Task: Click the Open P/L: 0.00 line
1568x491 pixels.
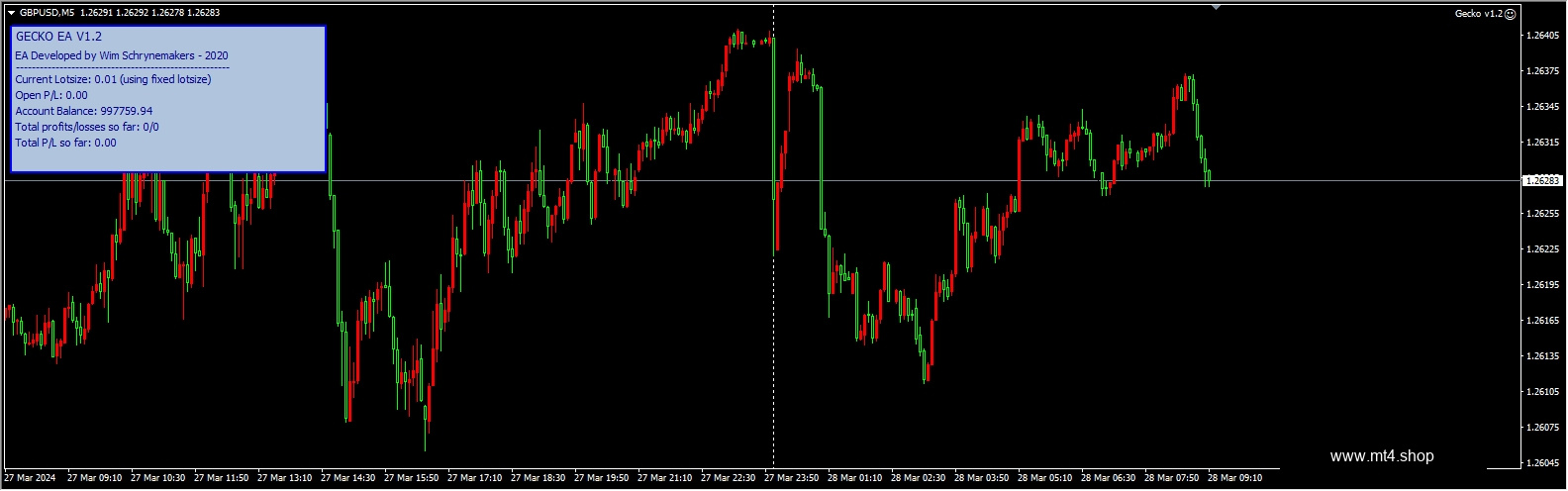Action: 51,95
